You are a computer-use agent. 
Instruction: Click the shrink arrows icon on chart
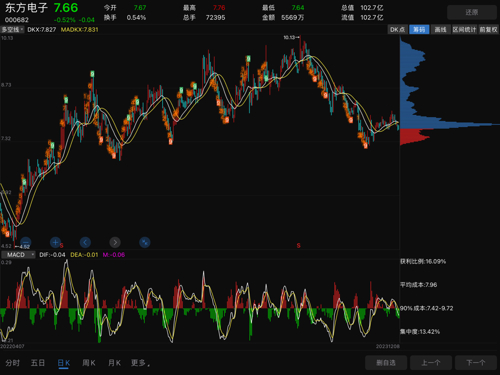tap(145, 242)
